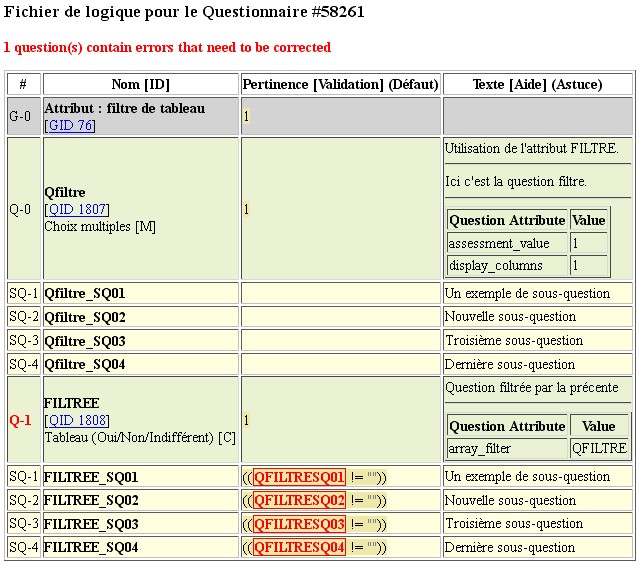
Task: Select the Qfiltre_SQ01 subquestion name
Action: click(x=85, y=294)
